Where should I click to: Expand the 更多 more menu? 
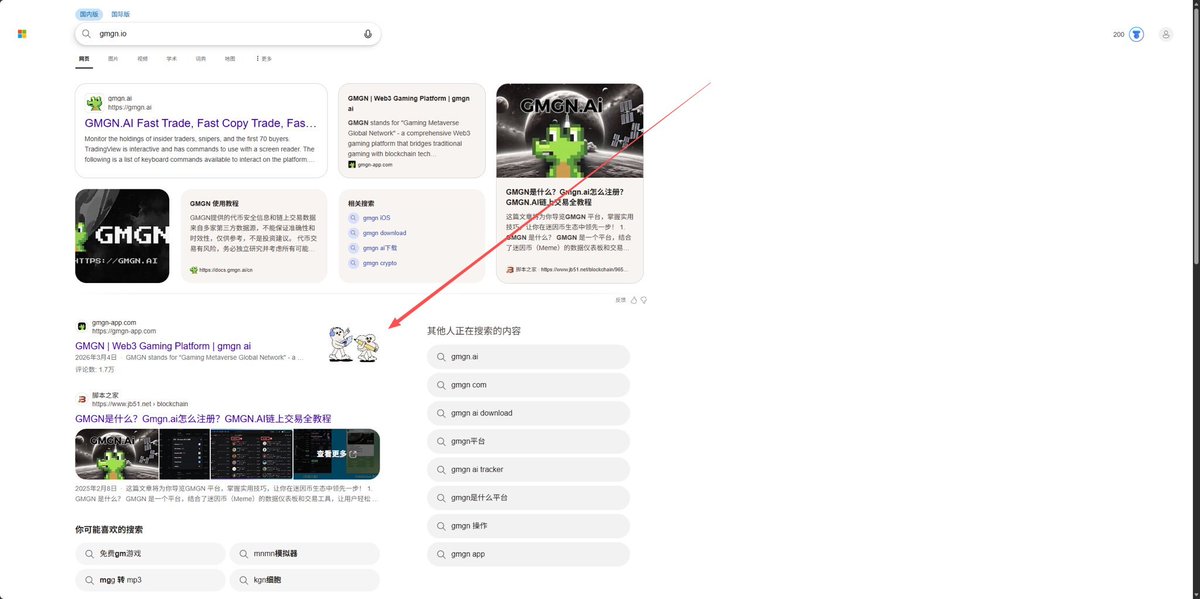pos(264,59)
